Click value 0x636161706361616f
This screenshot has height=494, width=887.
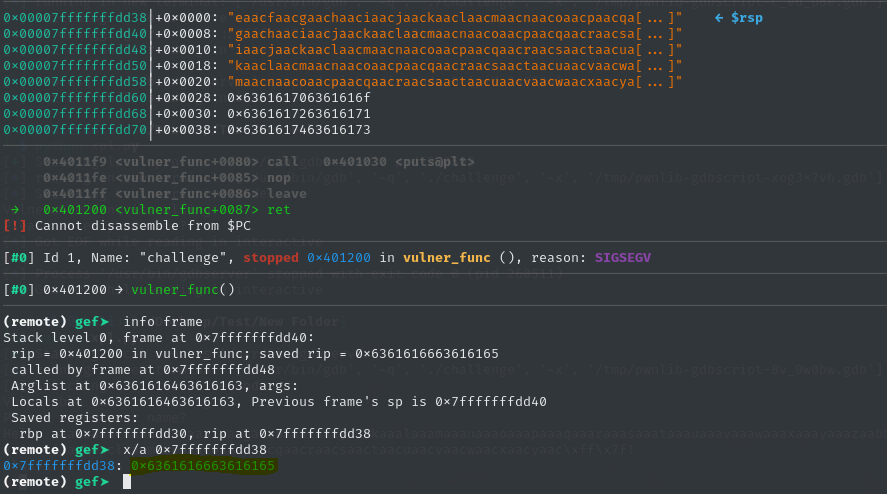tap(299, 98)
